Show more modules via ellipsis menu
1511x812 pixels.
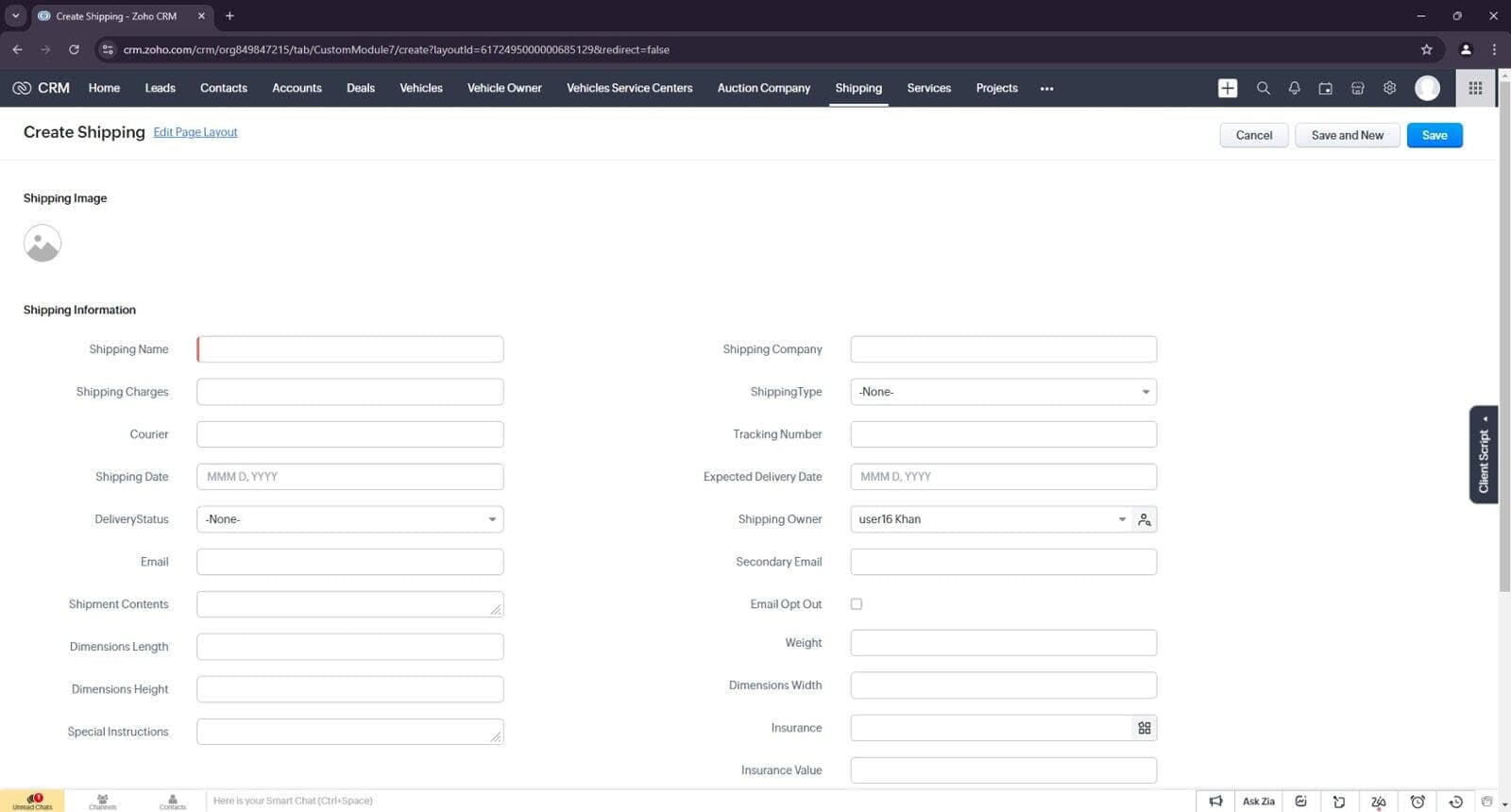coord(1046,89)
